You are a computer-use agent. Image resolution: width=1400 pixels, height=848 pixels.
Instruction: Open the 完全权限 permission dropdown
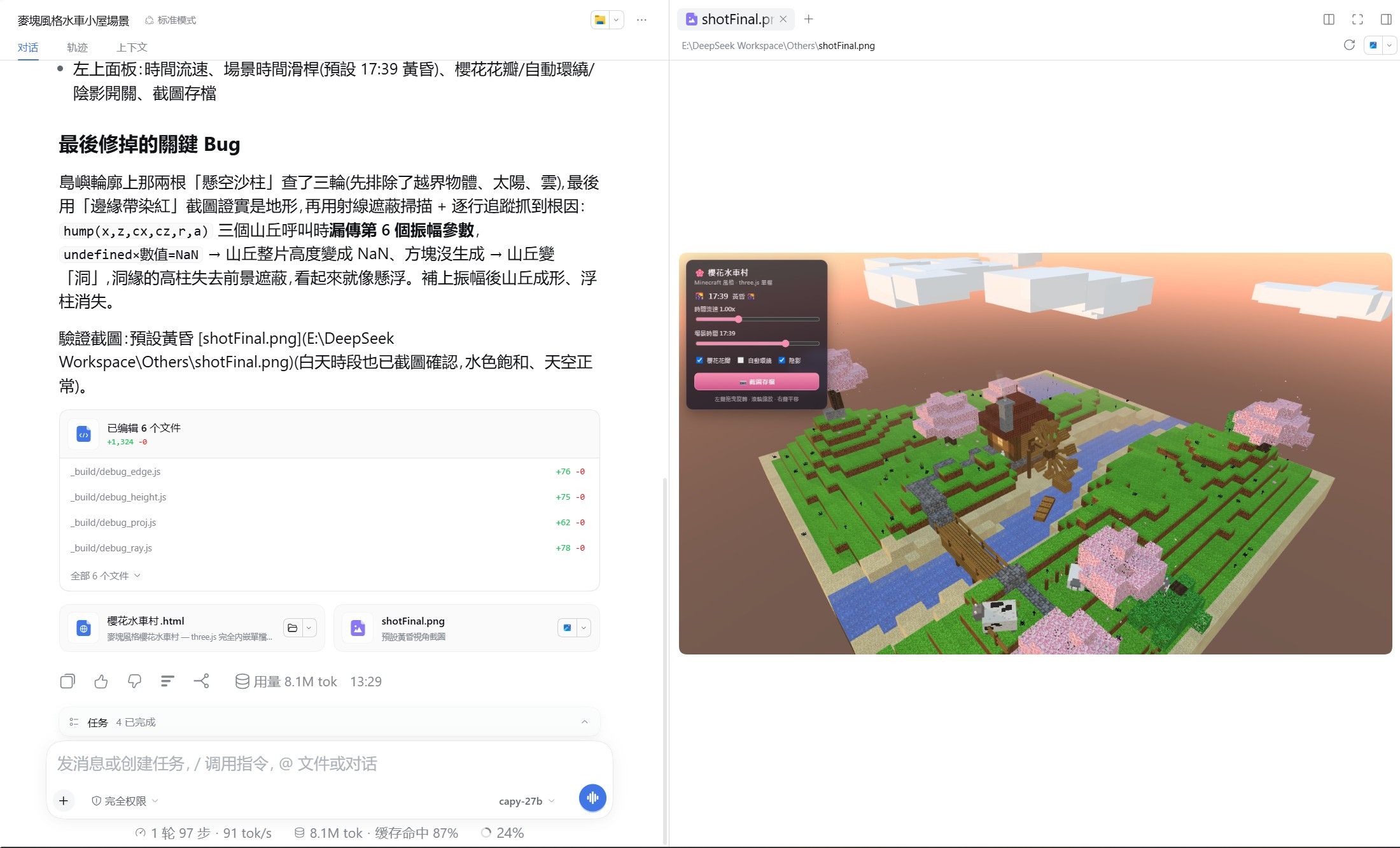point(125,801)
